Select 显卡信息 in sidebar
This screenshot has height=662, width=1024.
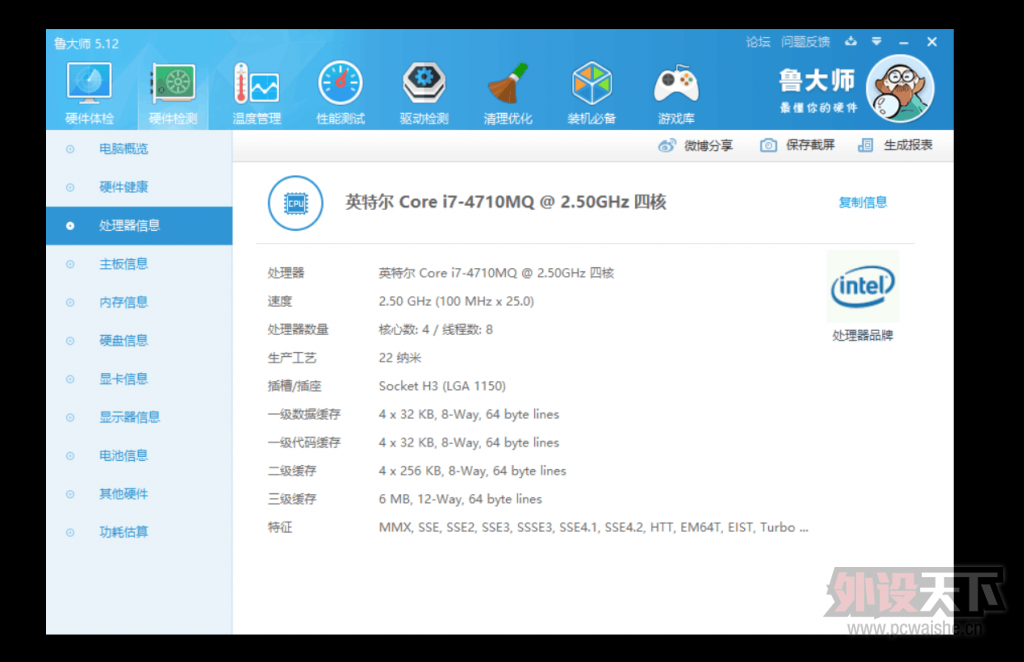pyautogui.click(x=139, y=379)
